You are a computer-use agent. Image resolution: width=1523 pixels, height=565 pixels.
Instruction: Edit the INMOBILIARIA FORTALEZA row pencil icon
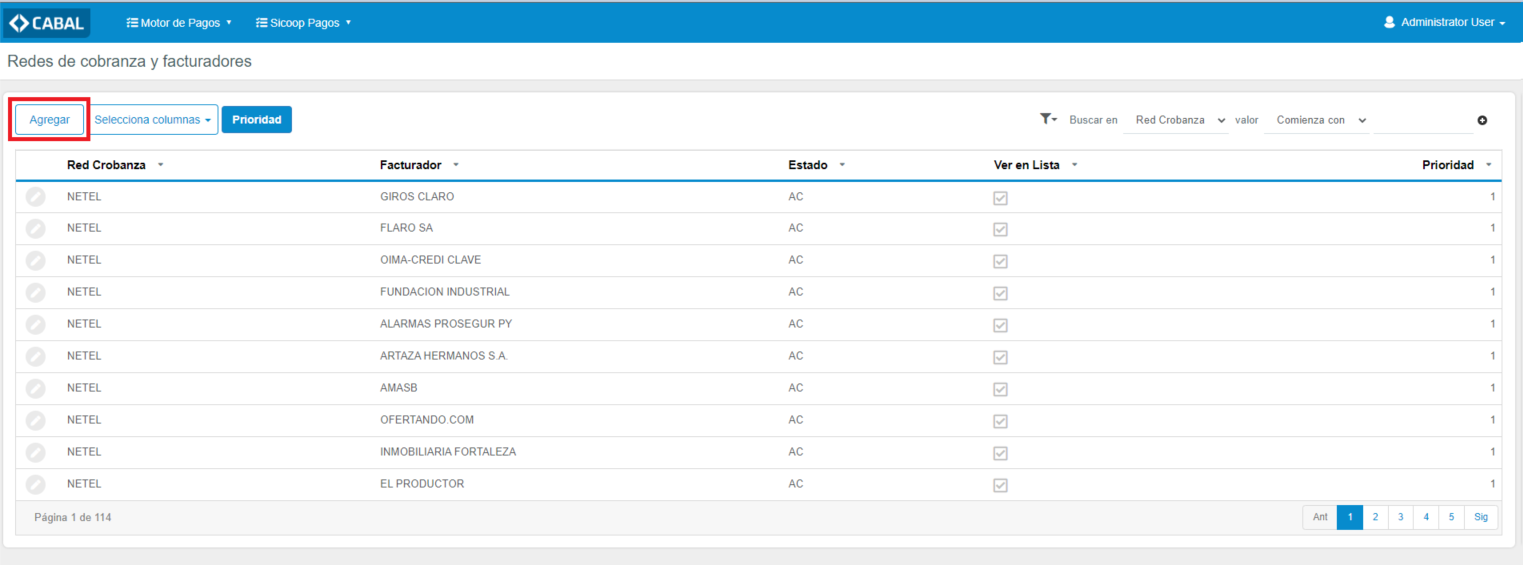click(x=35, y=453)
